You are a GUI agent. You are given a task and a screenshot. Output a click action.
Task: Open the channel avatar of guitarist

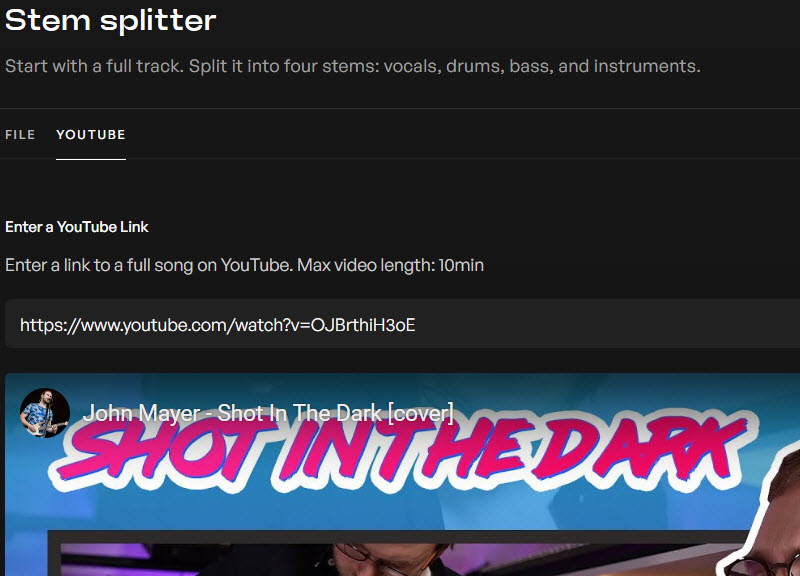(x=44, y=413)
